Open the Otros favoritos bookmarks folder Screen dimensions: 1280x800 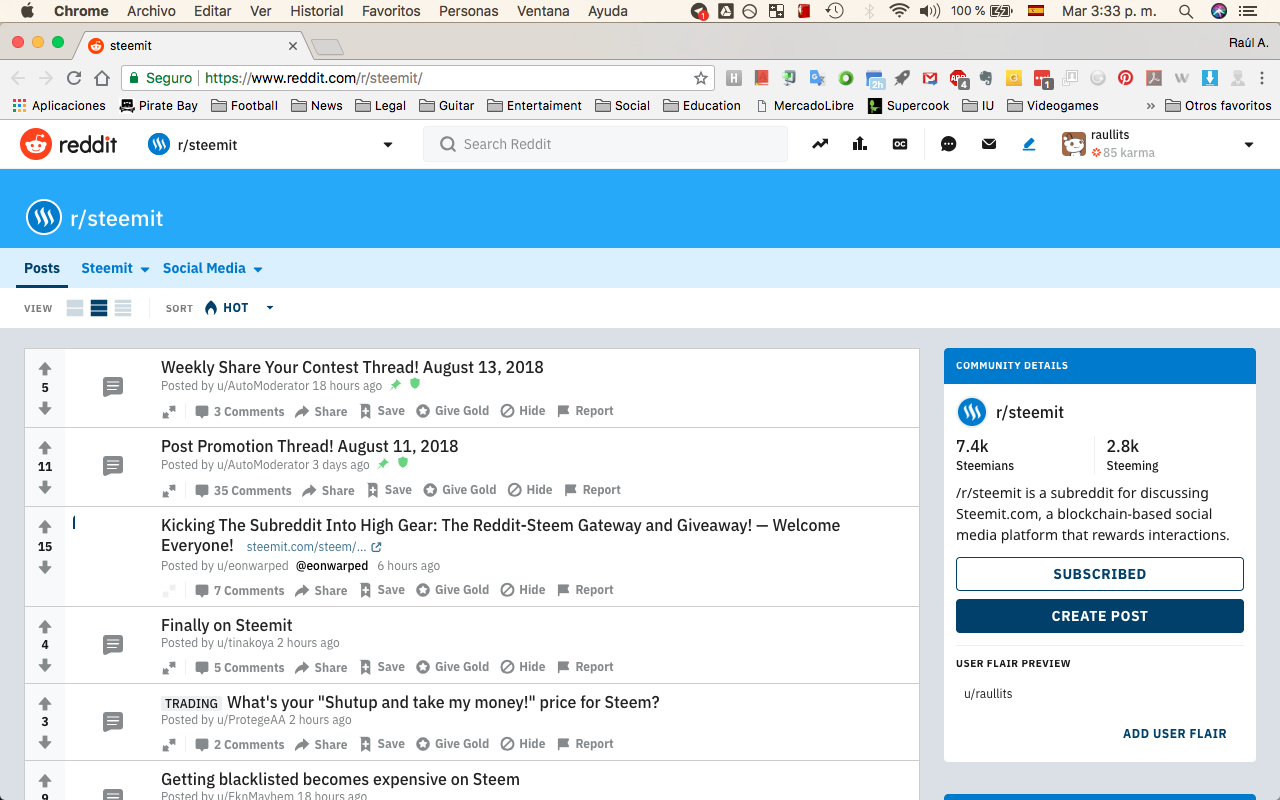(1218, 105)
